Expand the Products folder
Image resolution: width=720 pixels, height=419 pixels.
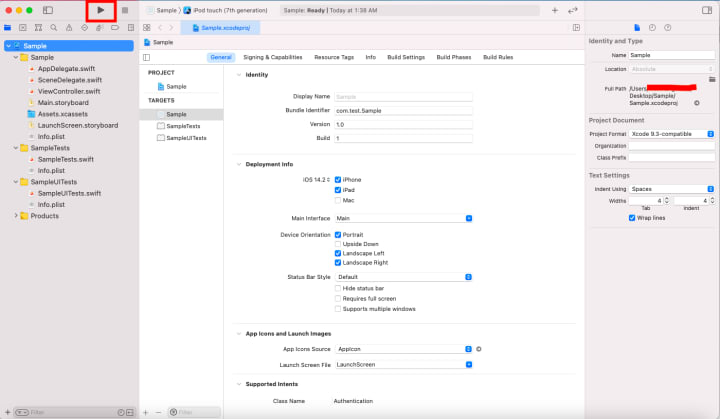pos(16,215)
